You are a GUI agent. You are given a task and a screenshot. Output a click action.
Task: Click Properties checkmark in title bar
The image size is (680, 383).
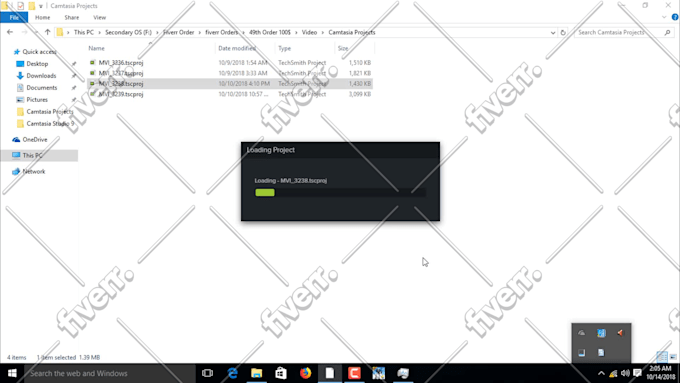(20, 6)
